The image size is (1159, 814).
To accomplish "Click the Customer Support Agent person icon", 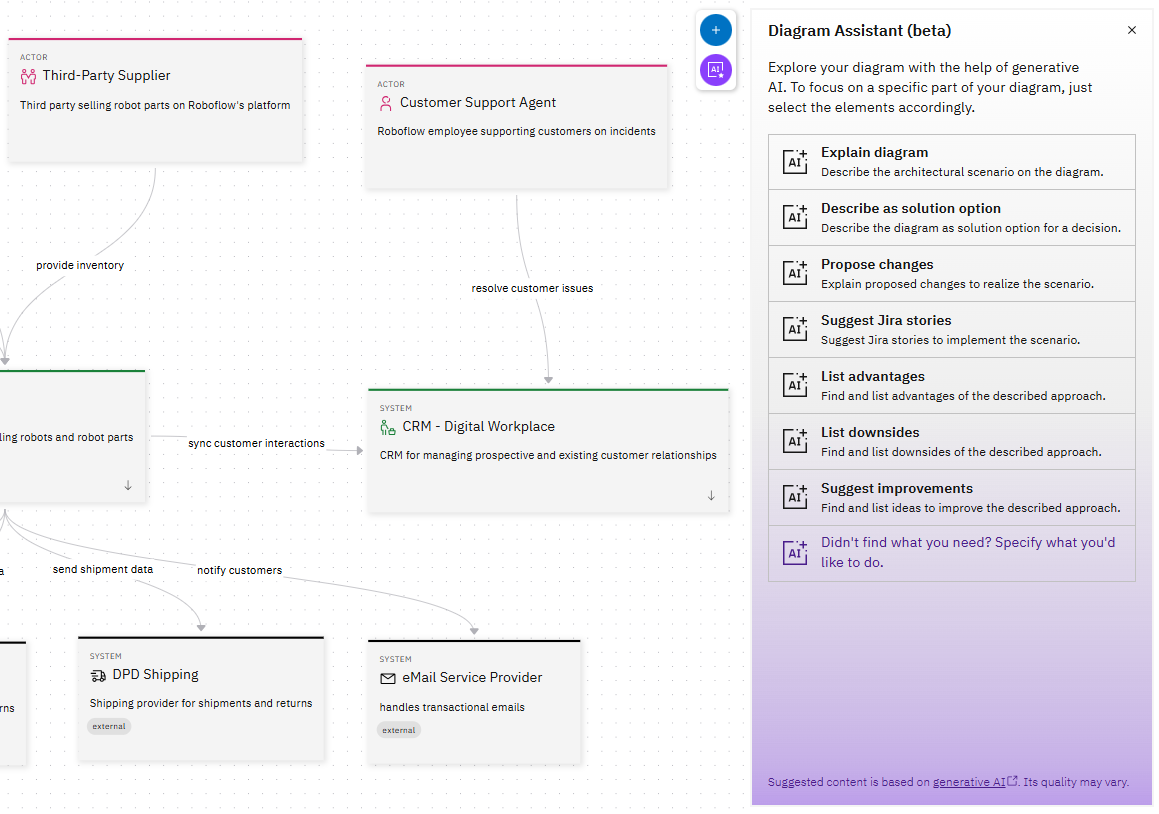I will [x=386, y=103].
